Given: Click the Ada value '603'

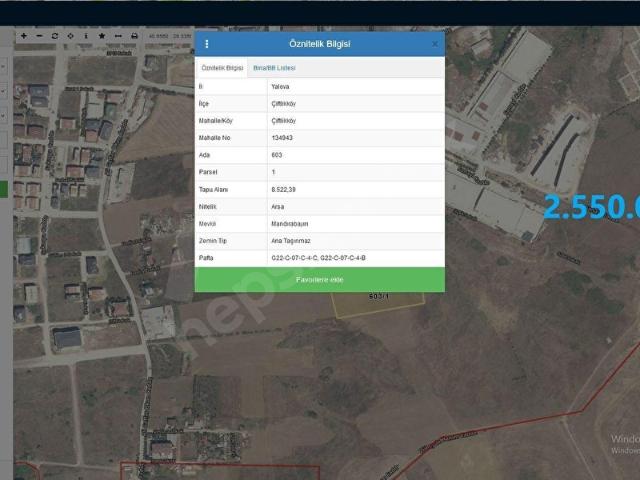Looking at the screenshot, I should pos(277,155).
